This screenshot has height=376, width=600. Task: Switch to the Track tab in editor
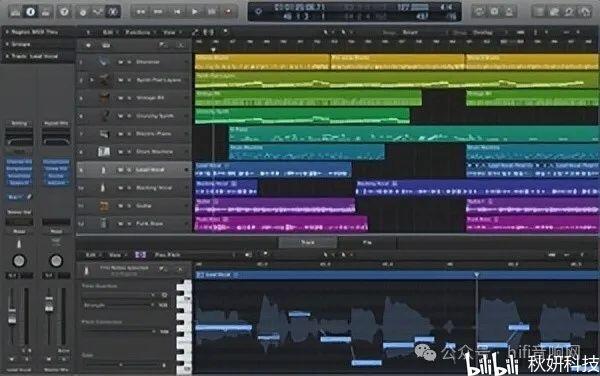[x=308, y=243]
